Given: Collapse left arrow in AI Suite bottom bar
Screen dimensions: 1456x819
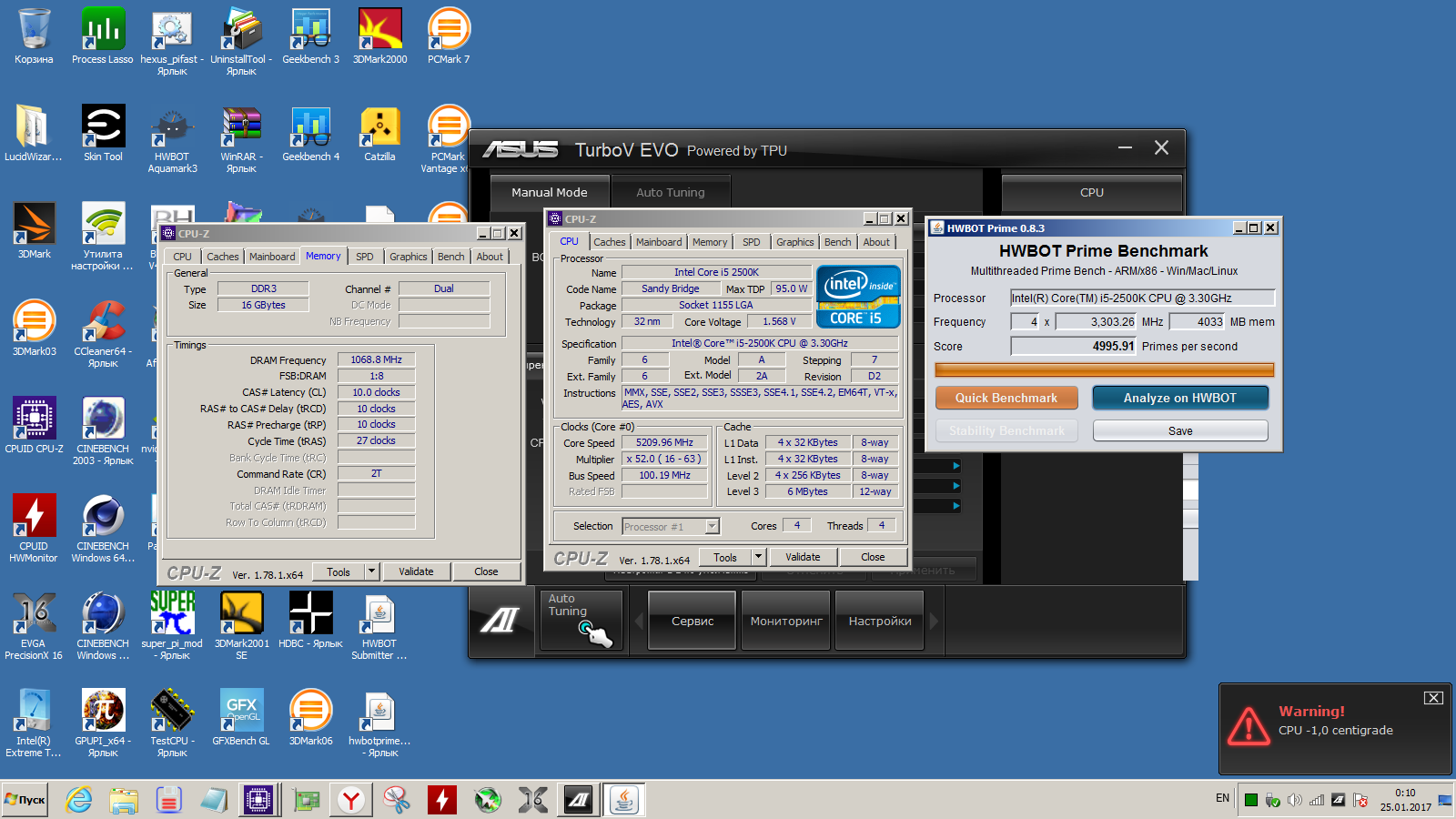Looking at the screenshot, I should [x=638, y=622].
